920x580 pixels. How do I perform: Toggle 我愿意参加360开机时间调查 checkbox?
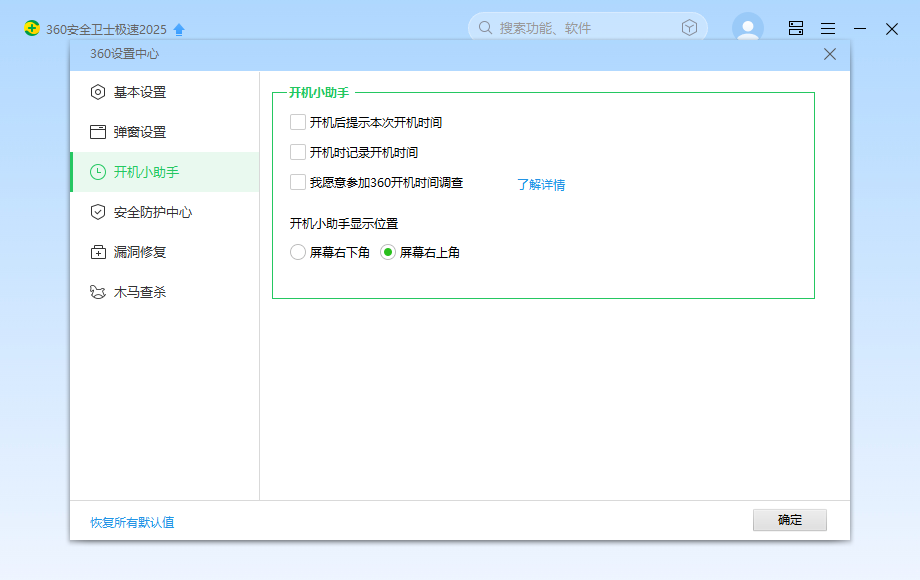point(298,182)
